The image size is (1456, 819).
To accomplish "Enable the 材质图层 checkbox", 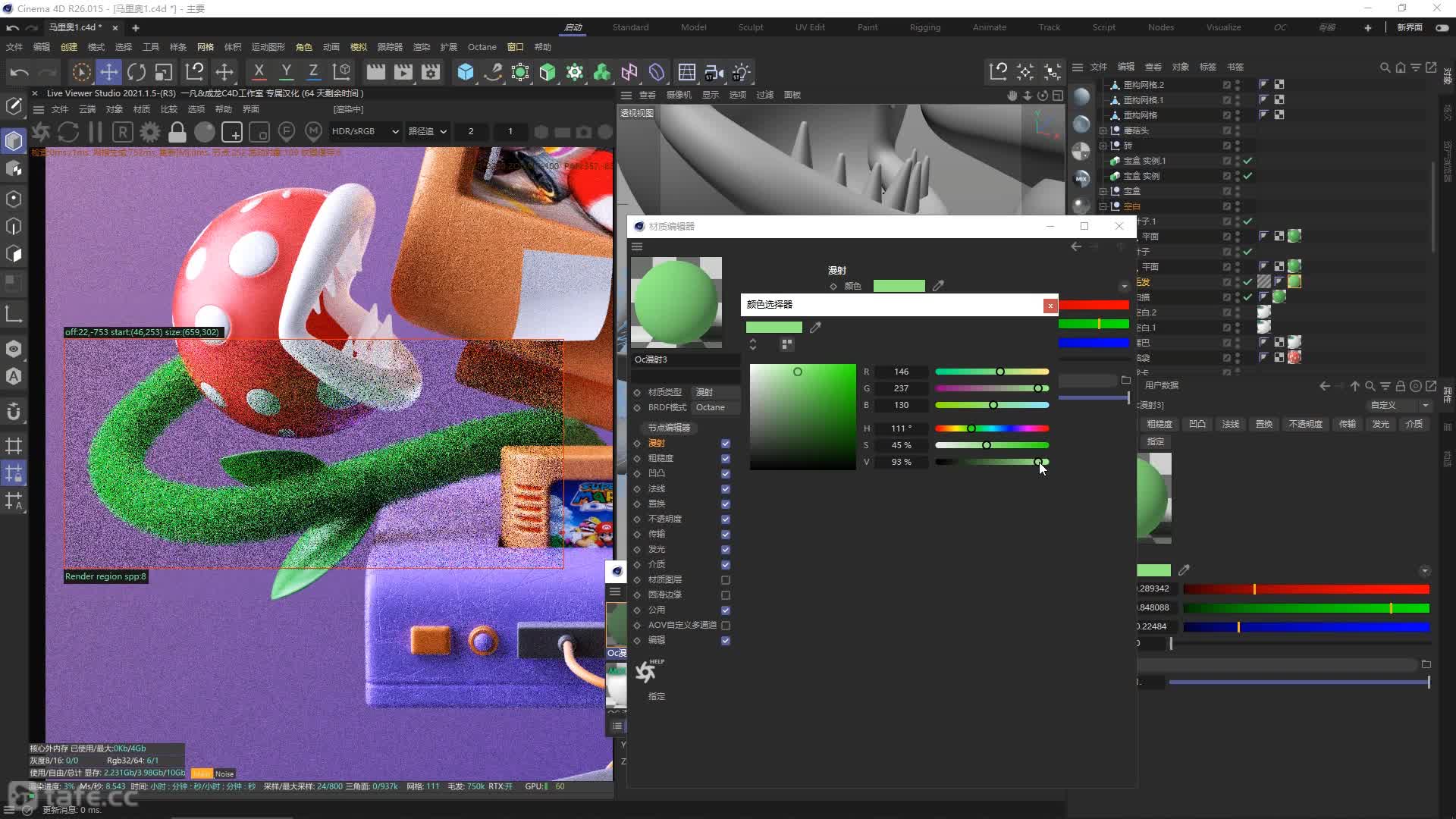I will point(726,580).
